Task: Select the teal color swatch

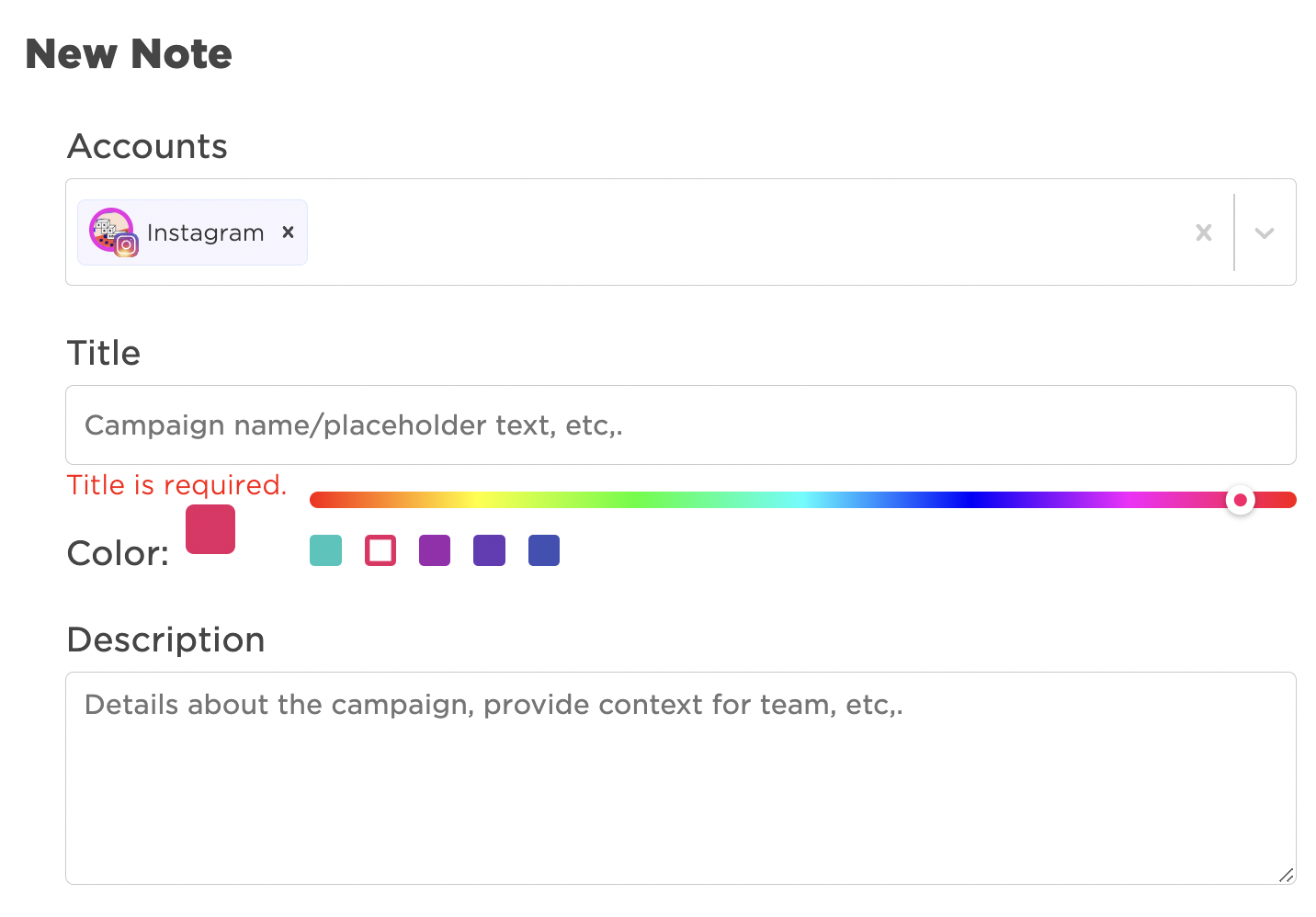Action: click(325, 550)
